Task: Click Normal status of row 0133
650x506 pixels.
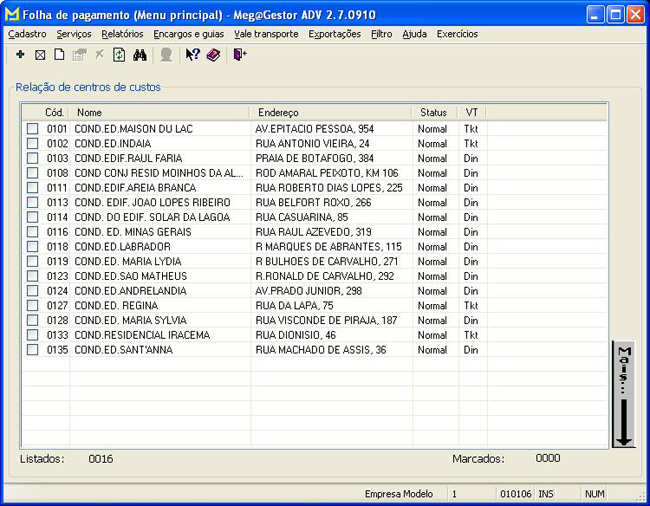Action: coord(432,335)
